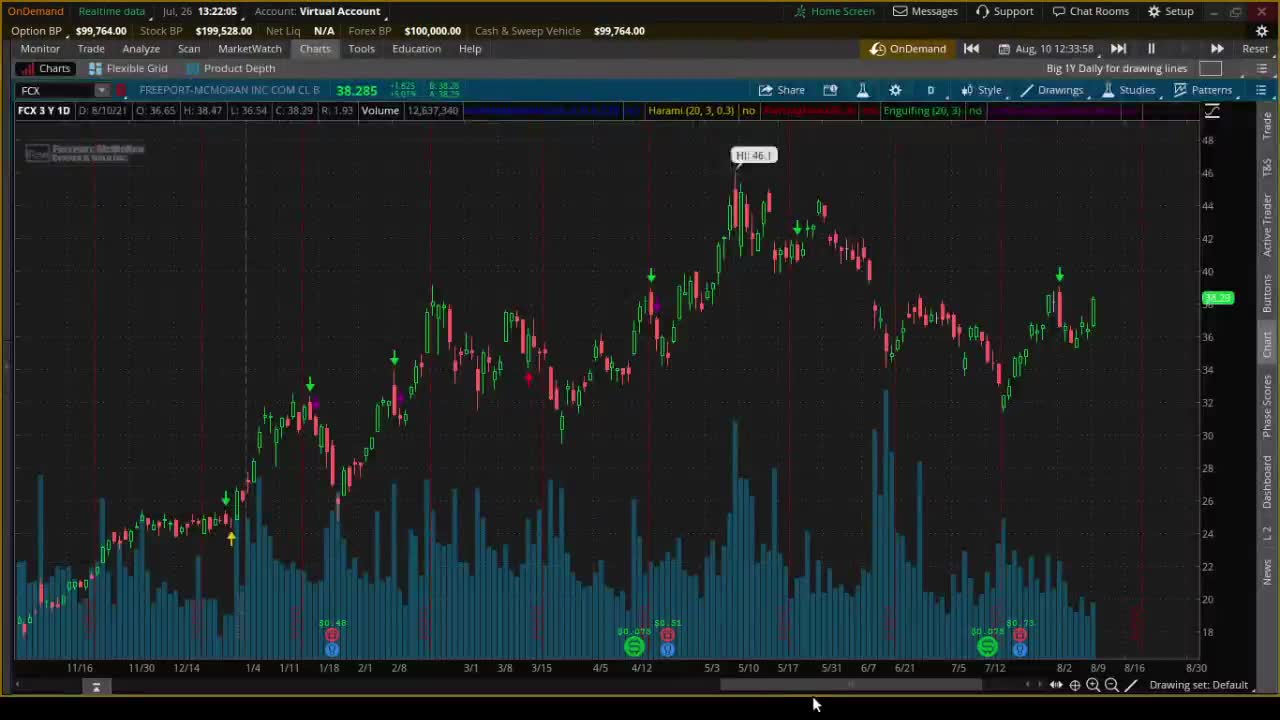1280x720 pixels.
Task: Open the grid layout list menu icon
Action: [x=1261, y=68]
